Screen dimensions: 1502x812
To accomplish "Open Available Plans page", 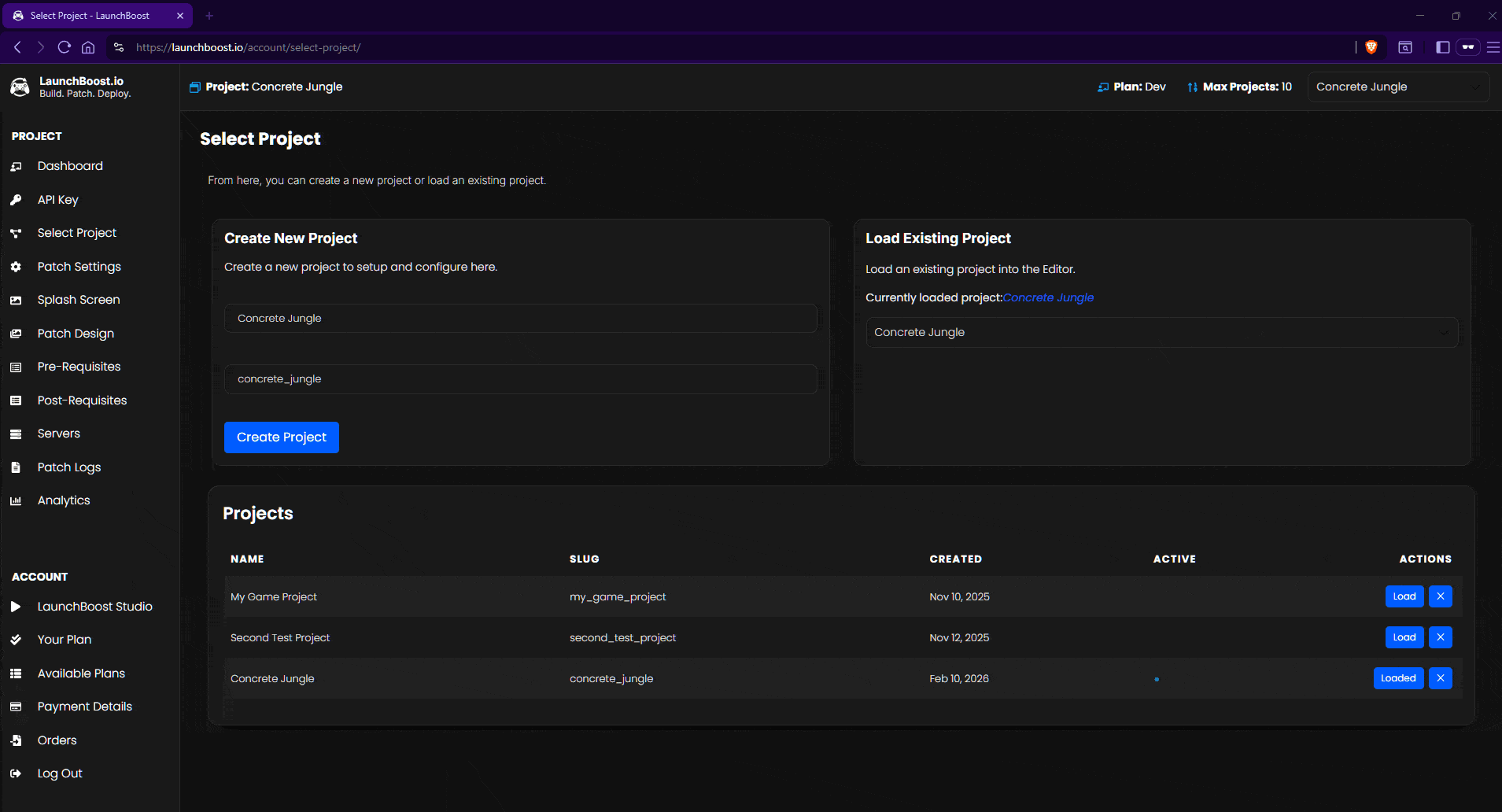I will pos(82,674).
